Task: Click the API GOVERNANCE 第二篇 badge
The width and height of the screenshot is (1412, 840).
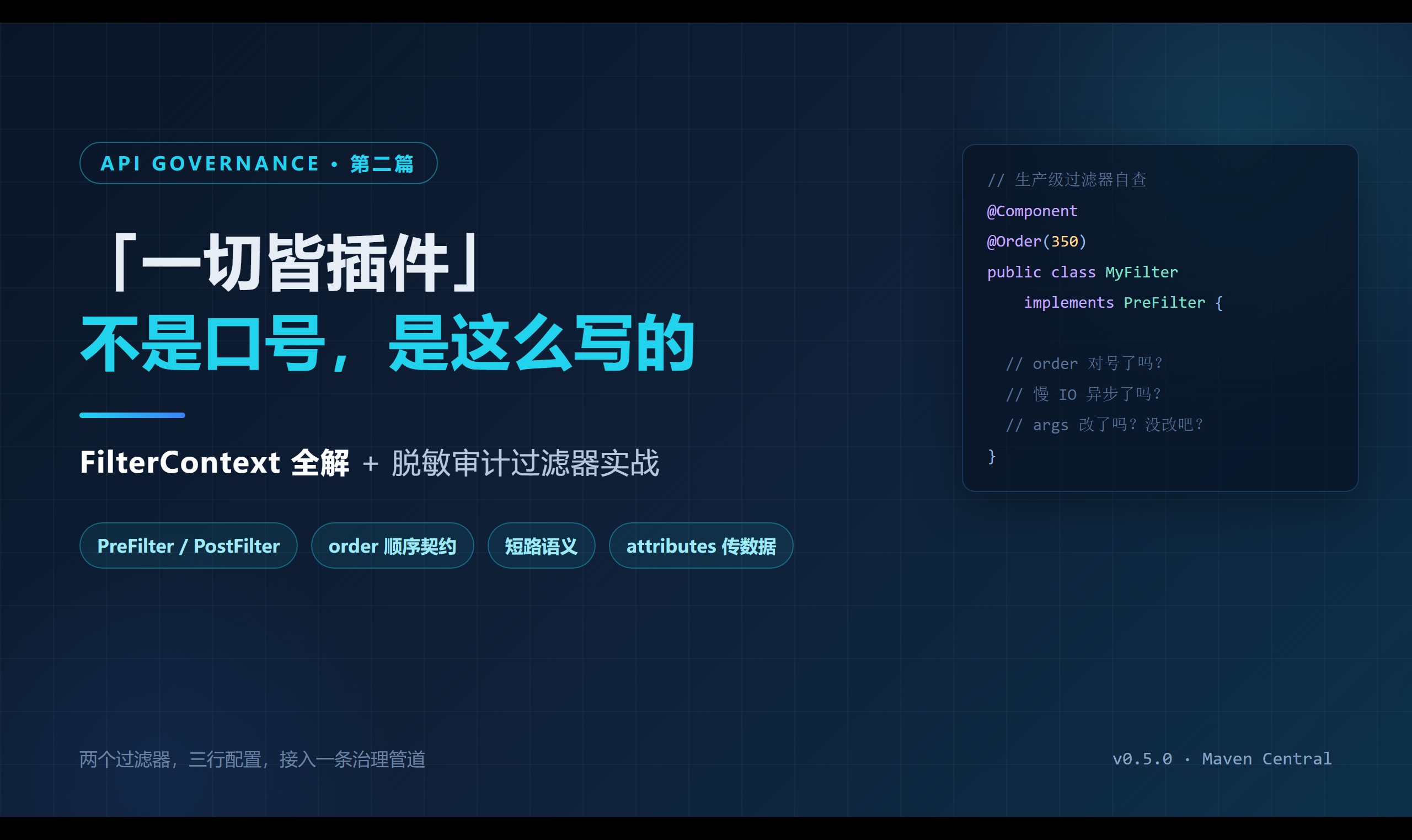Action: (258, 163)
